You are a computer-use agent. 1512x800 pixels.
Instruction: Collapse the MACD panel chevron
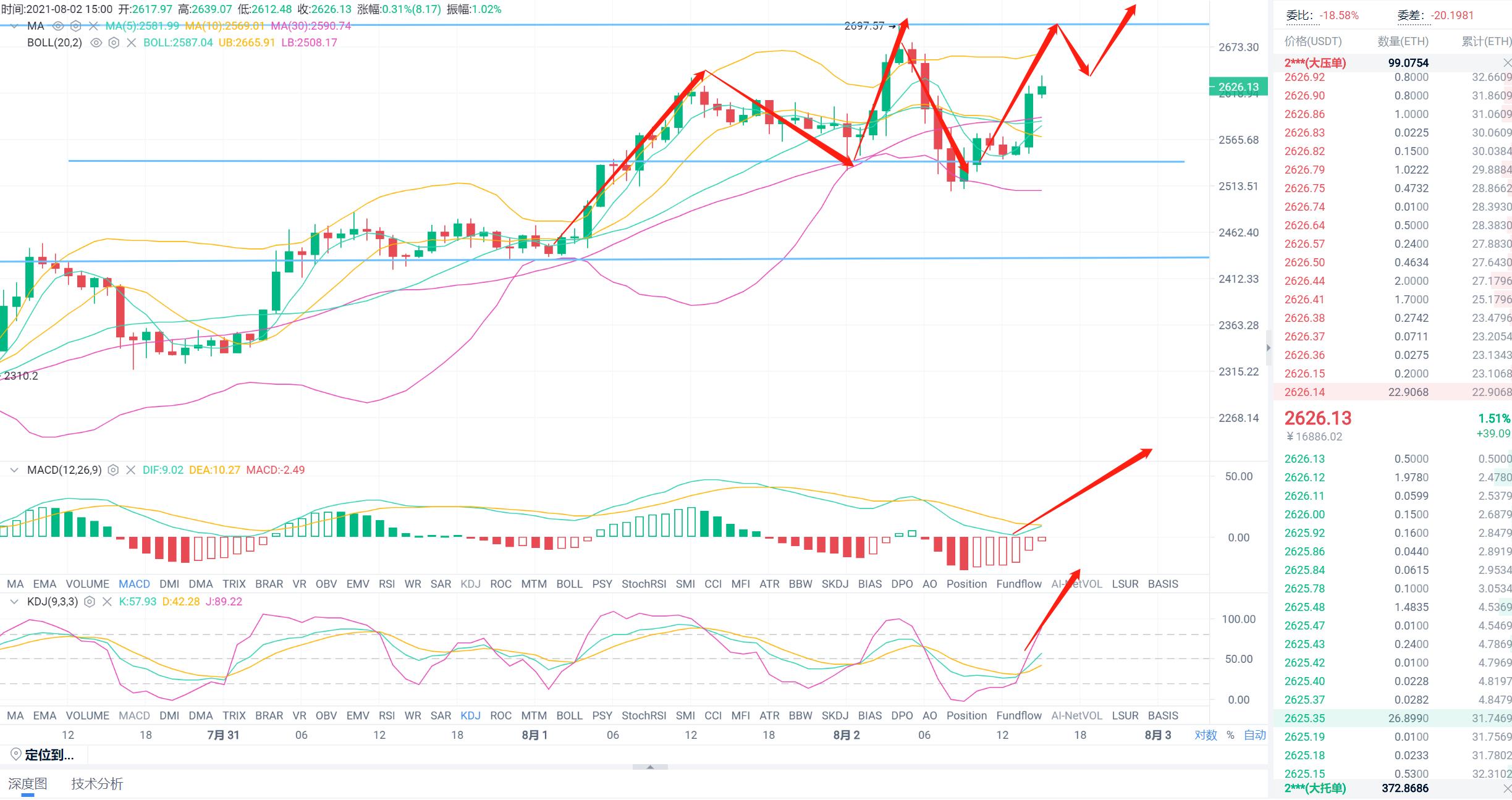point(14,470)
